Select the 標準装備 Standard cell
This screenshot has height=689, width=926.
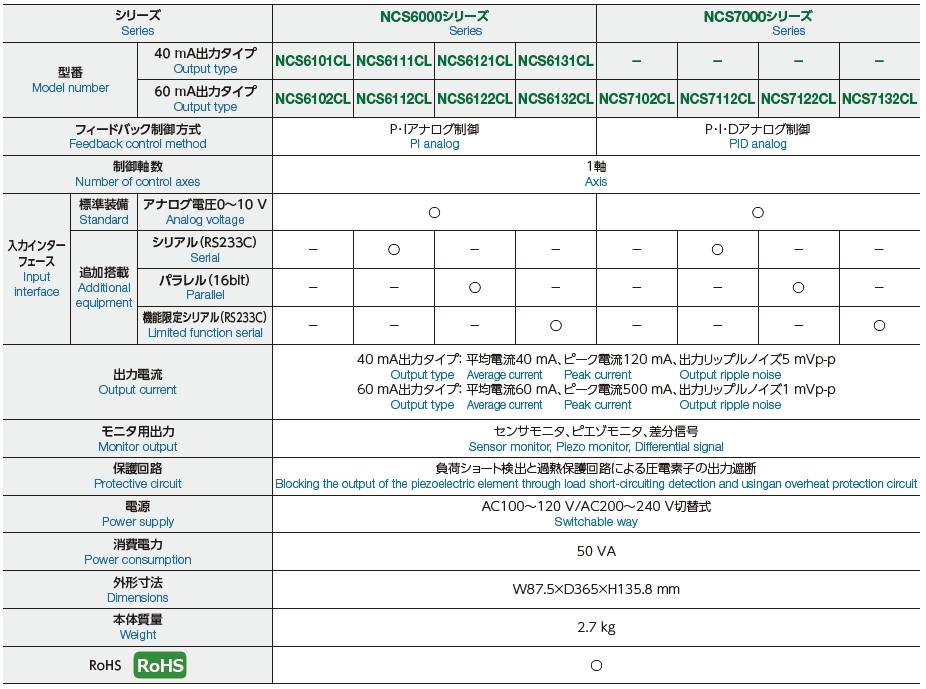(x=104, y=212)
